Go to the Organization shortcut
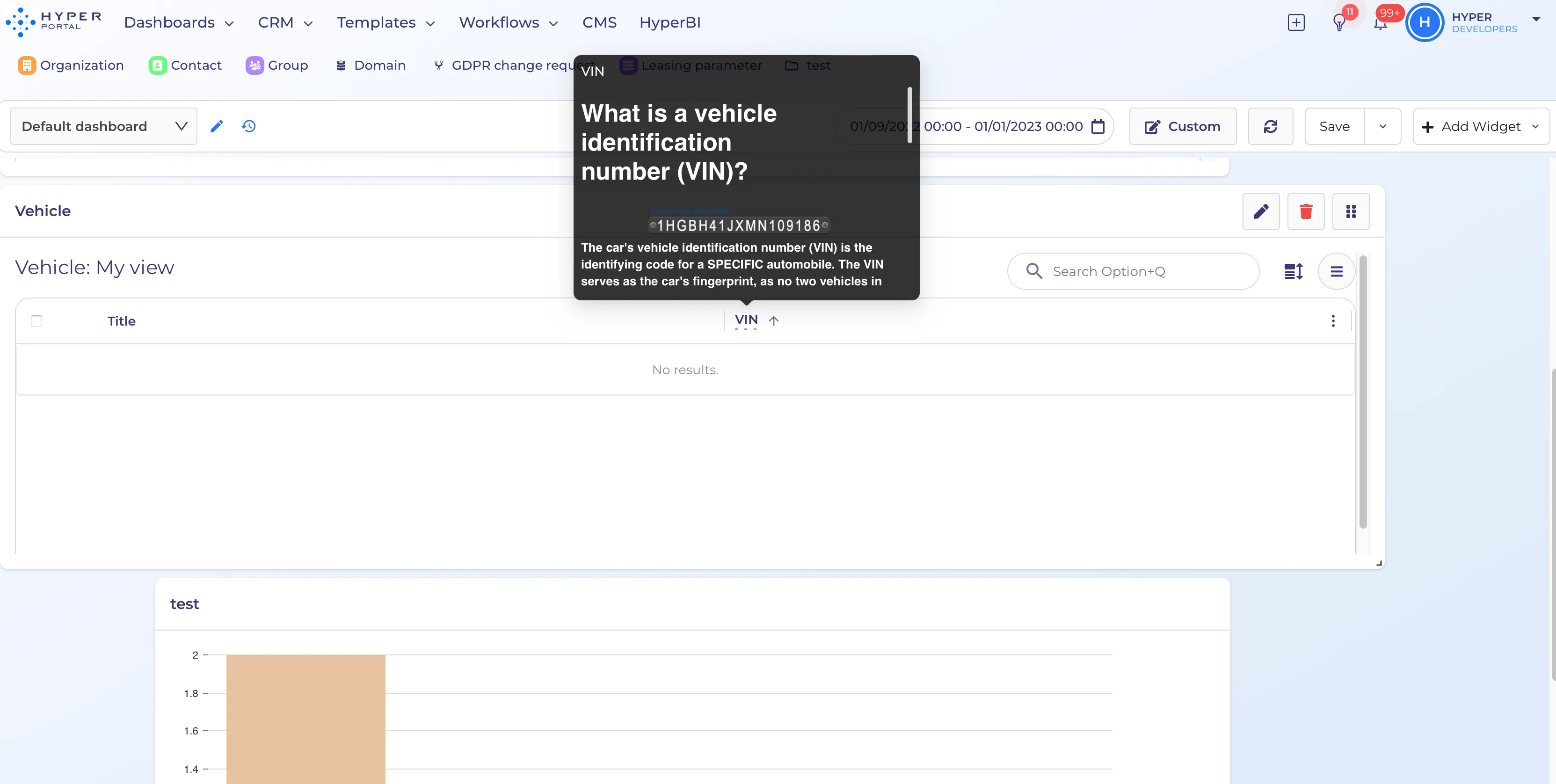1556x784 pixels. pos(71,65)
